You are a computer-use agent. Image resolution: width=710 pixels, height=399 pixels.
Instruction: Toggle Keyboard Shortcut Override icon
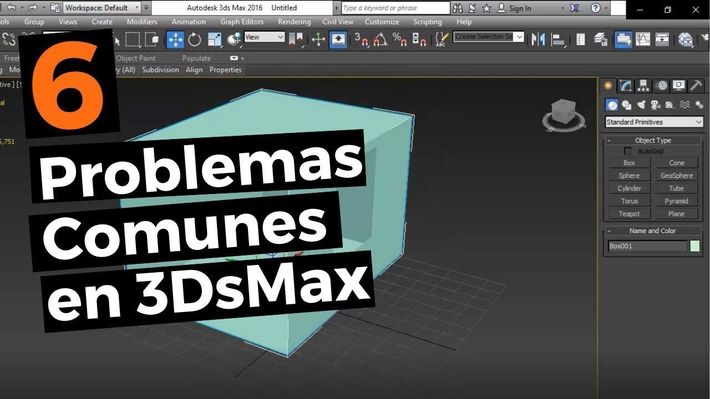[x=338, y=40]
